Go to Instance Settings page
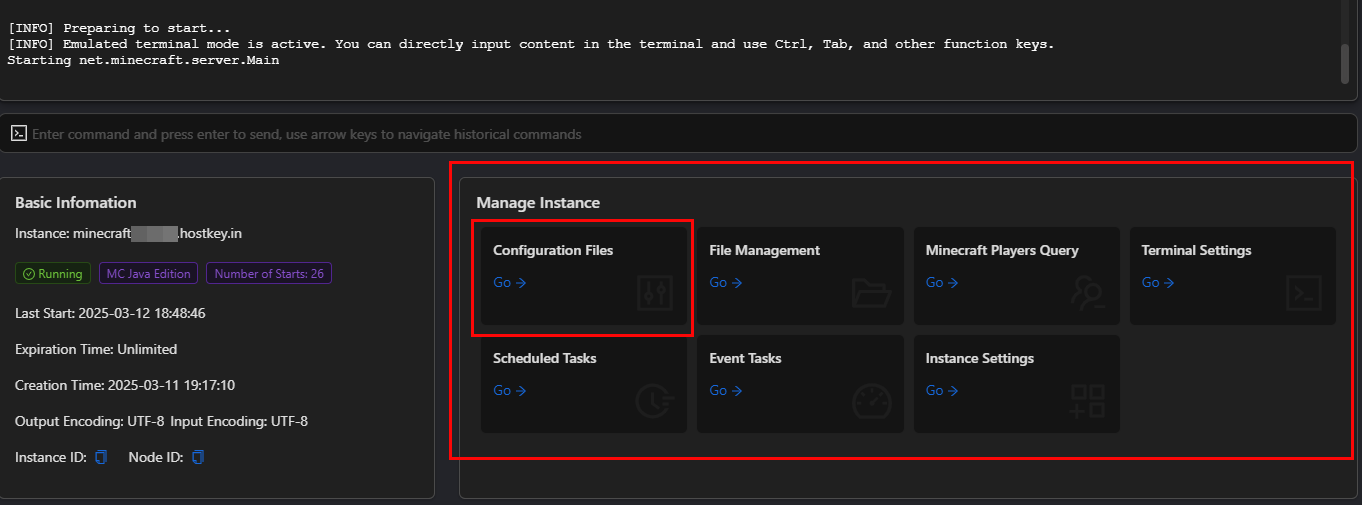1362x505 pixels. (x=941, y=391)
